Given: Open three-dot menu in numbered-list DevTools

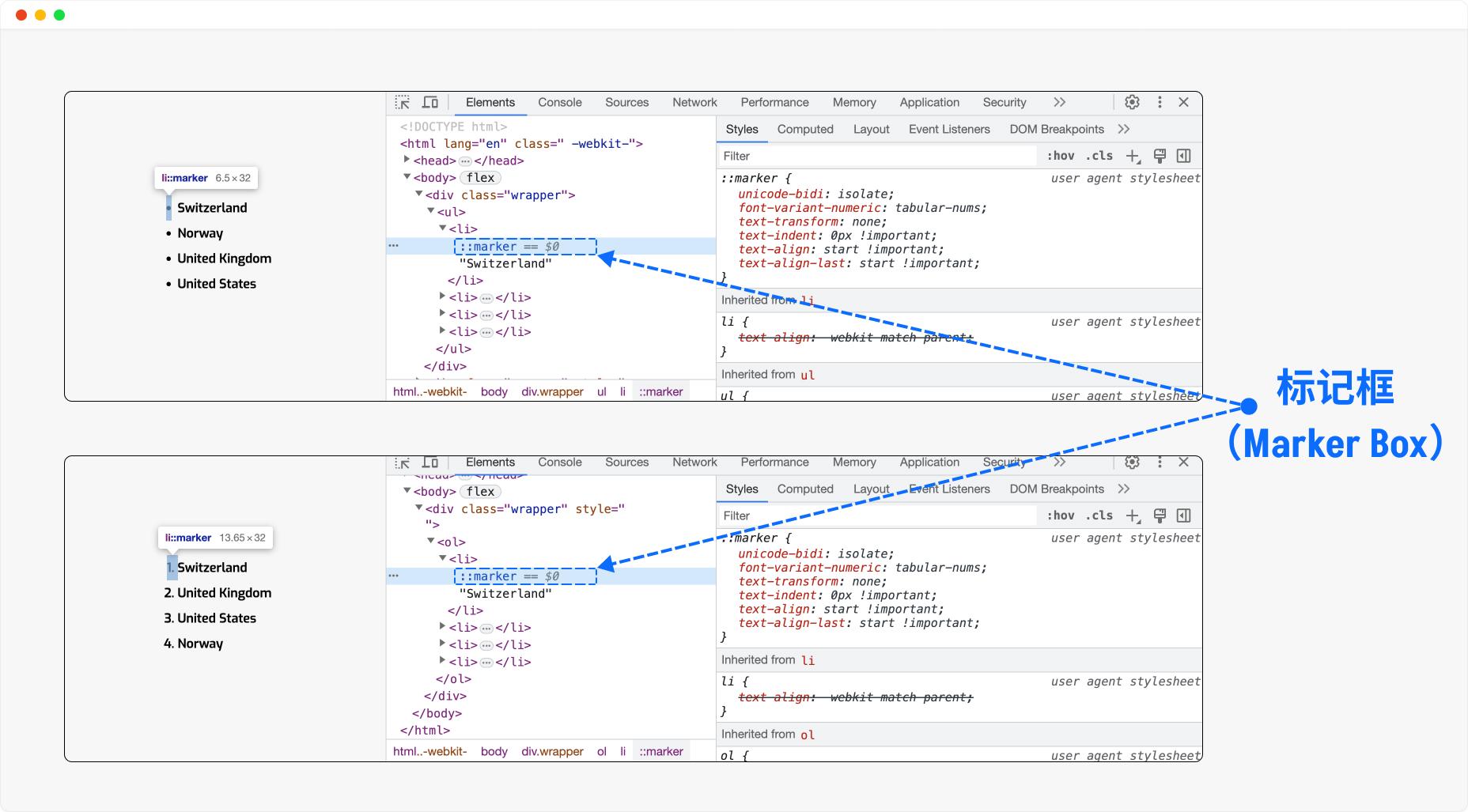Looking at the screenshot, I should pos(1160,462).
